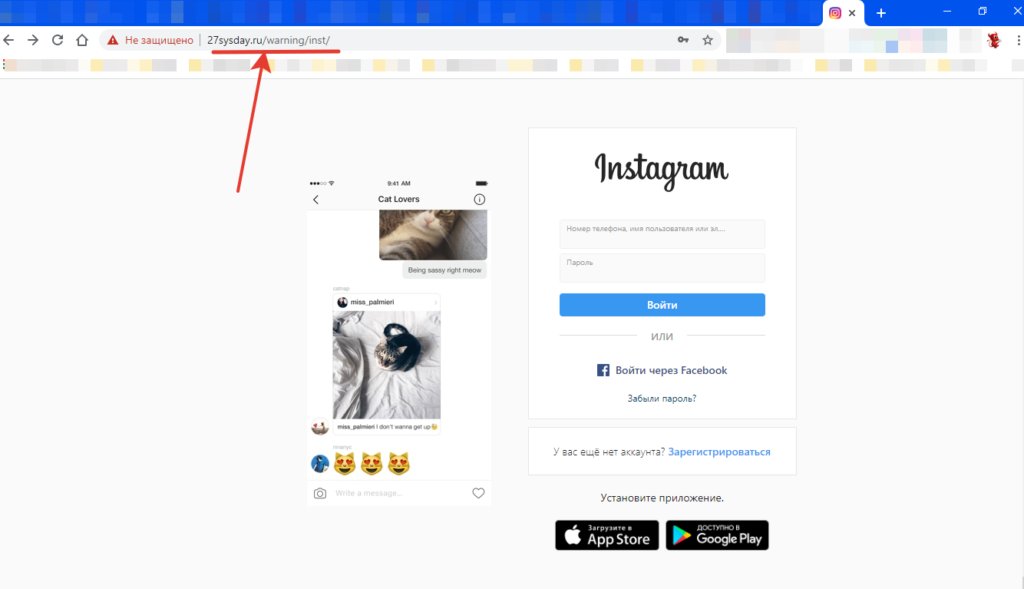Screen dimensions: 1024x589
Task: Focus the Пароль password field
Action: 662,268
